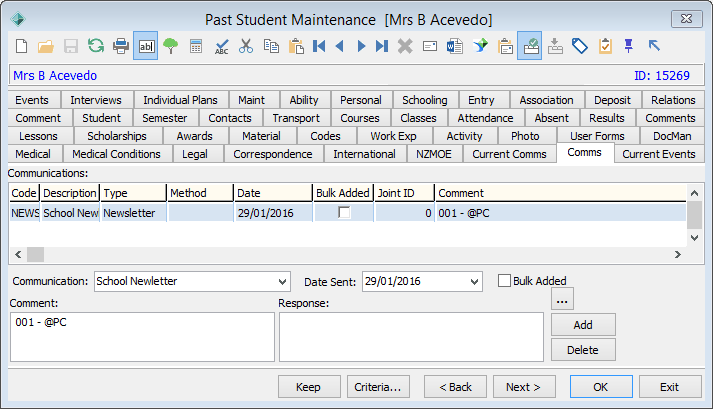Click the '001 - @PC' grid comment cell
The image size is (713, 409).
[561, 213]
